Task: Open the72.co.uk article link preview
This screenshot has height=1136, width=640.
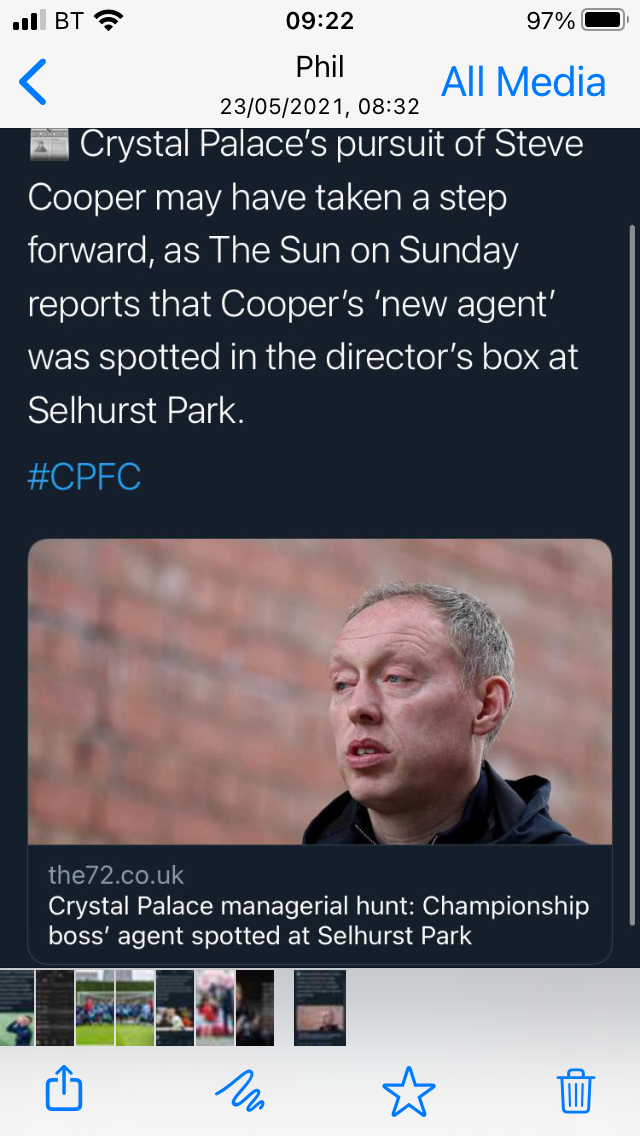Action: [x=319, y=906]
